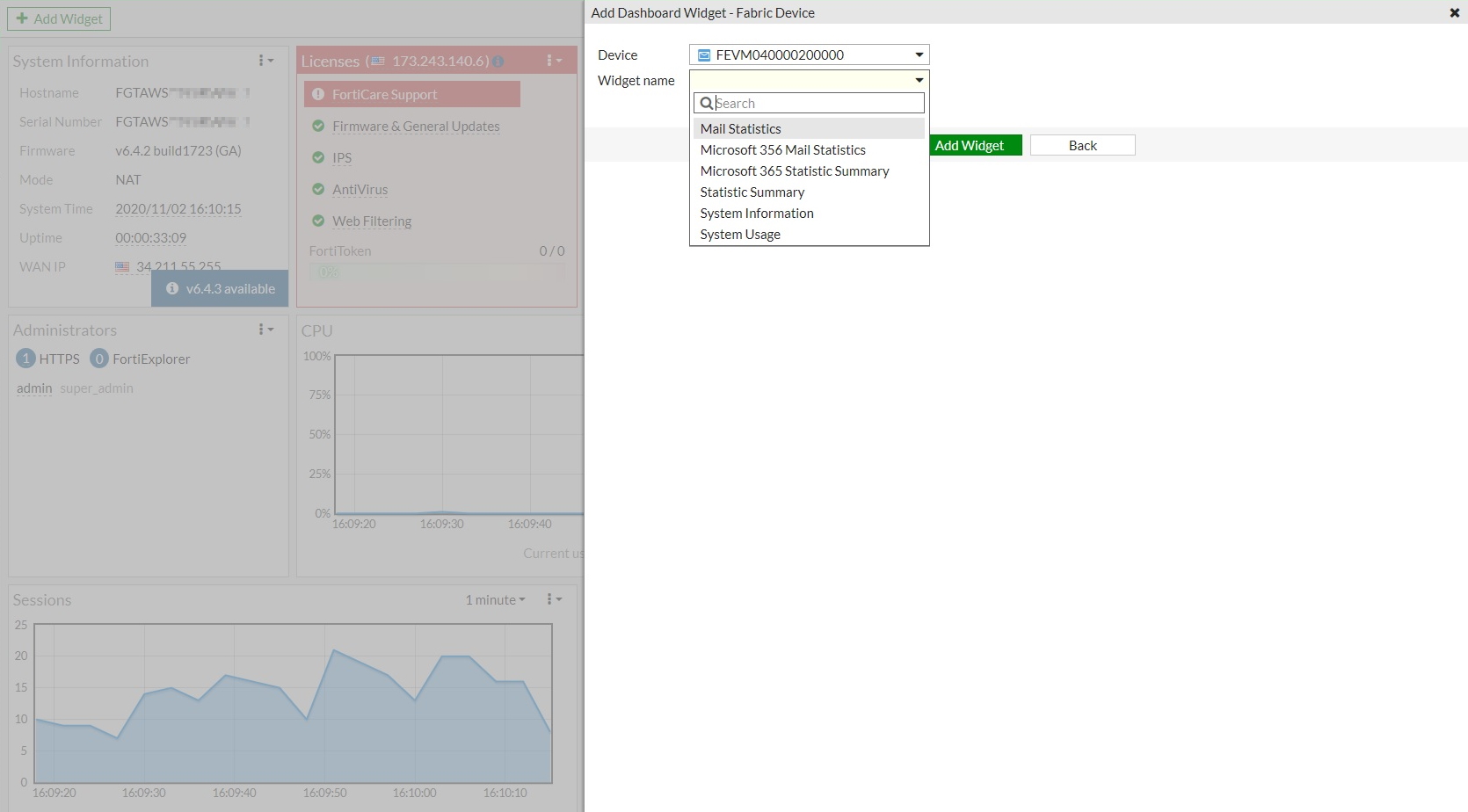
Task: Click the Back button
Action: [x=1082, y=145]
